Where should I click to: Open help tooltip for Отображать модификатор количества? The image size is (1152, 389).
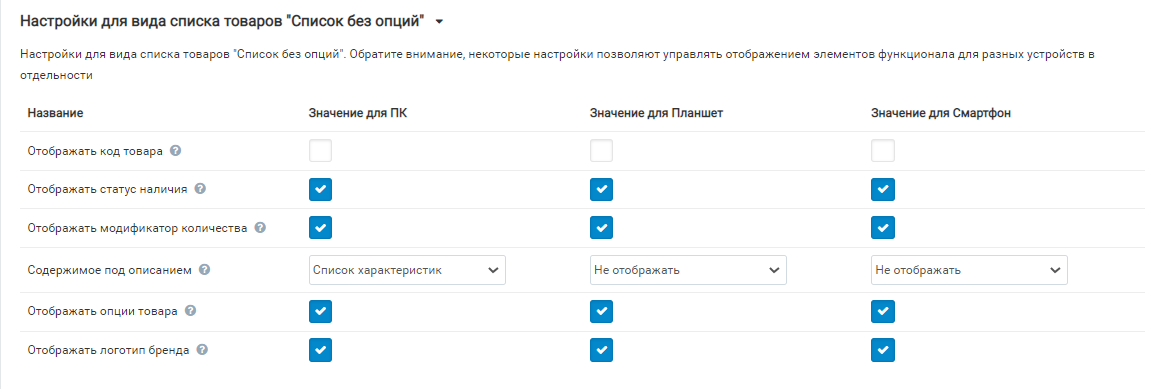tap(259, 228)
